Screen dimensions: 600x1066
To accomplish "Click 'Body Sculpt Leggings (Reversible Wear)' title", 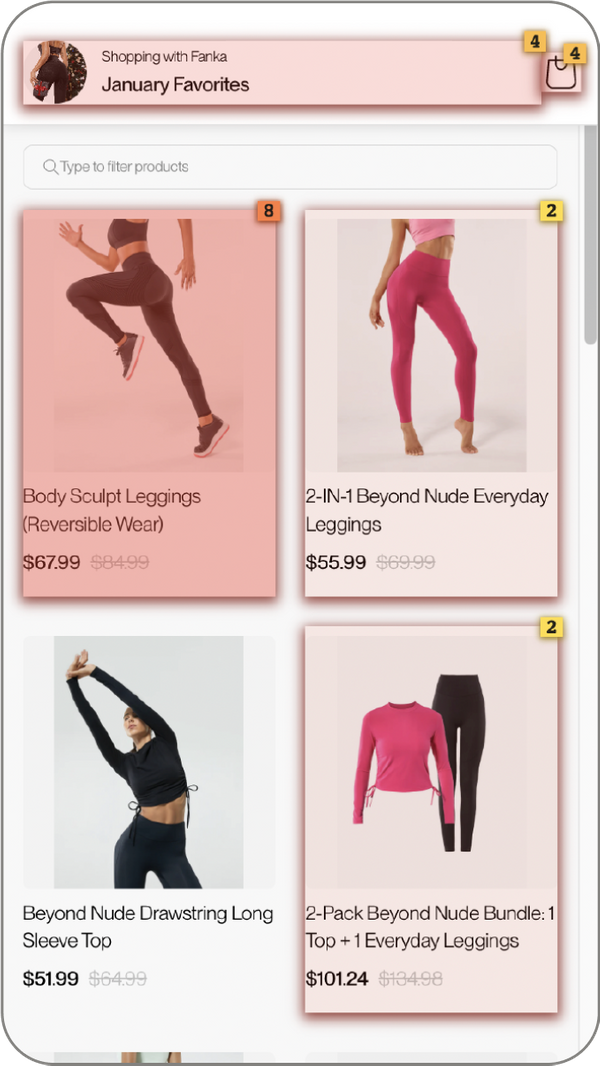I will coord(112,510).
